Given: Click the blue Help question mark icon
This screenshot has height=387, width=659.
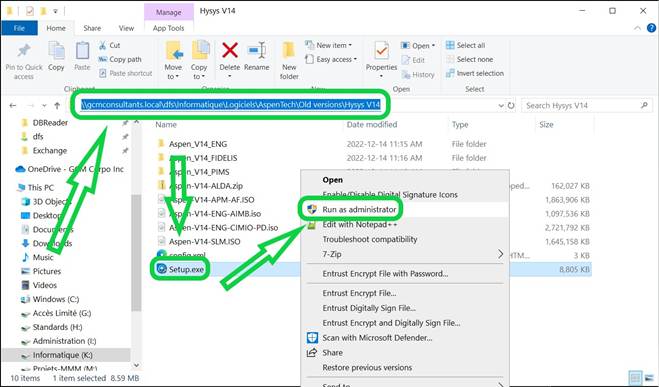Looking at the screenshot, I should coord(651,28).
